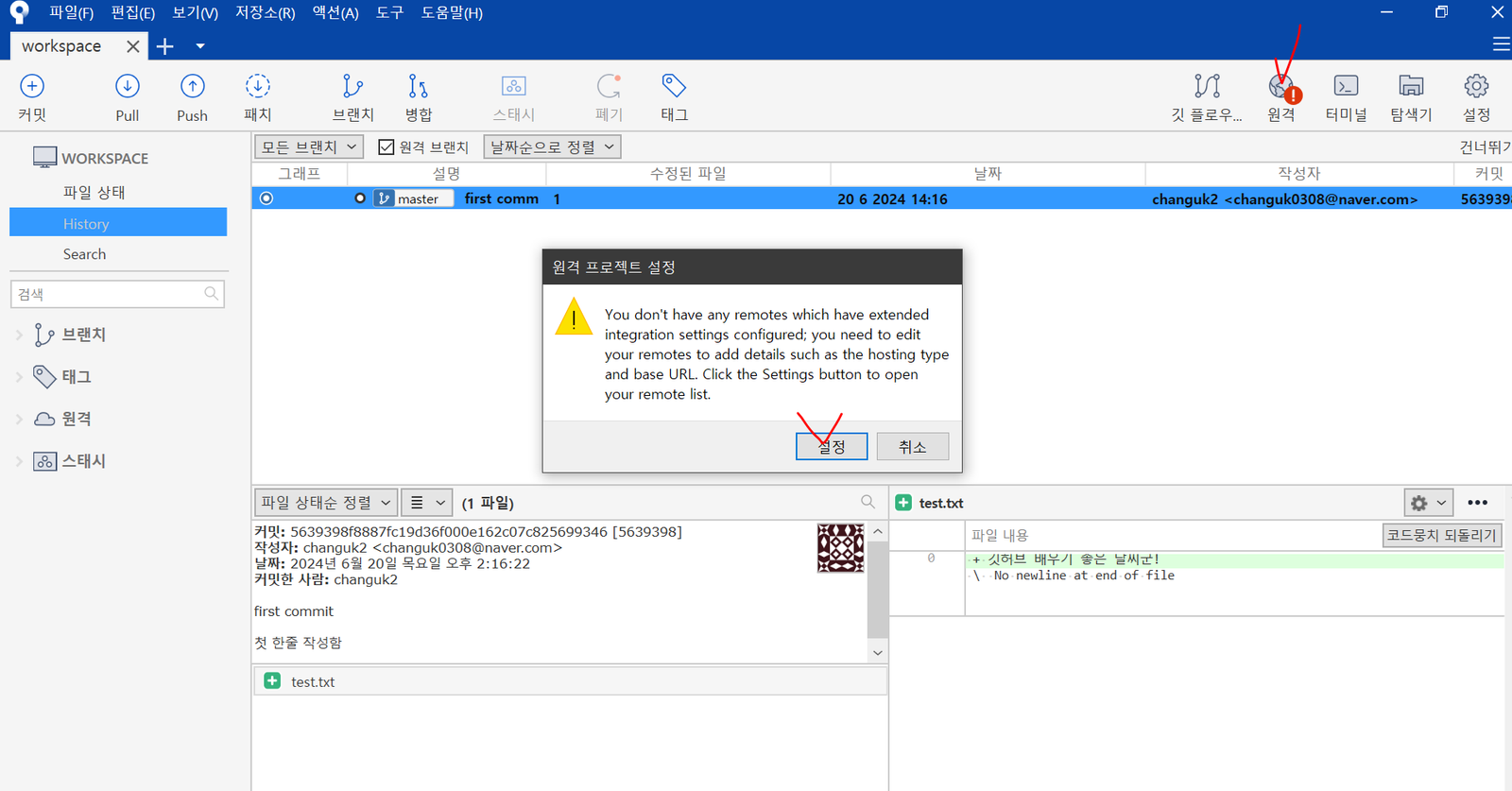Screen dimensions: 1512x791
Task: Click the Jump to (건너뛰기) link
Action: [1485, 146]
